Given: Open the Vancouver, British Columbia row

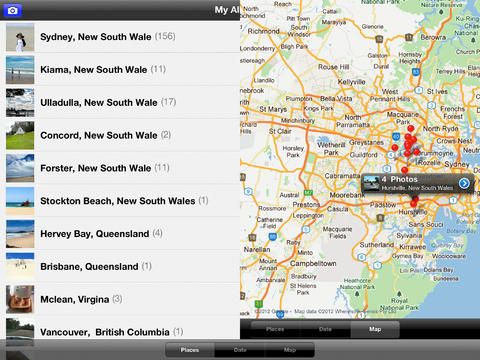Looking at the screenshot, I should (x=120, y=332).
